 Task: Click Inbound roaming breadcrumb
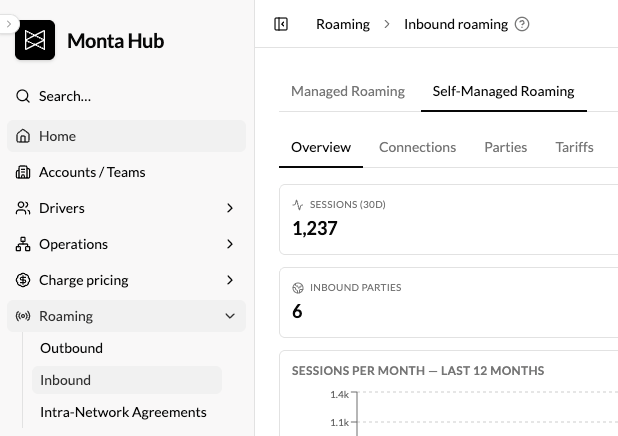coord(456,24)
